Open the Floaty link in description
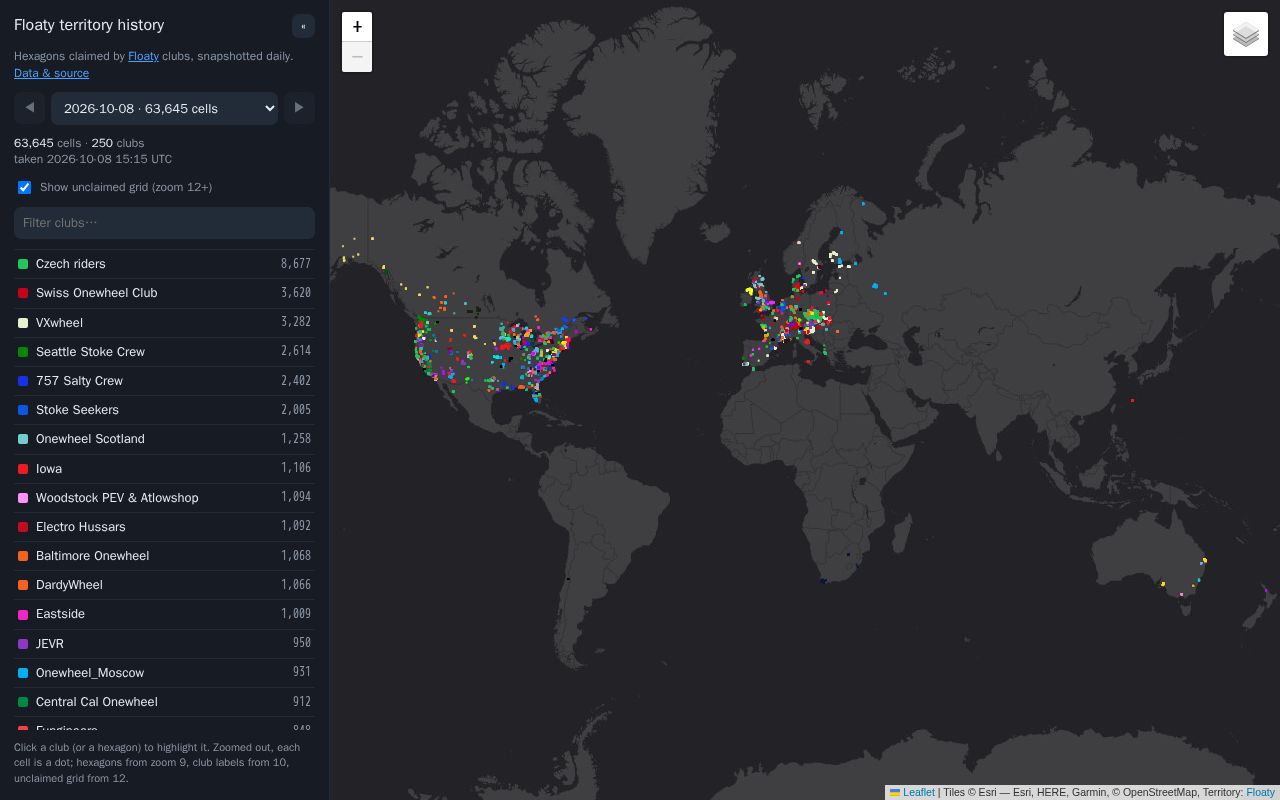1280x800 pixels. pyautogui.click(x=143, y=56)
